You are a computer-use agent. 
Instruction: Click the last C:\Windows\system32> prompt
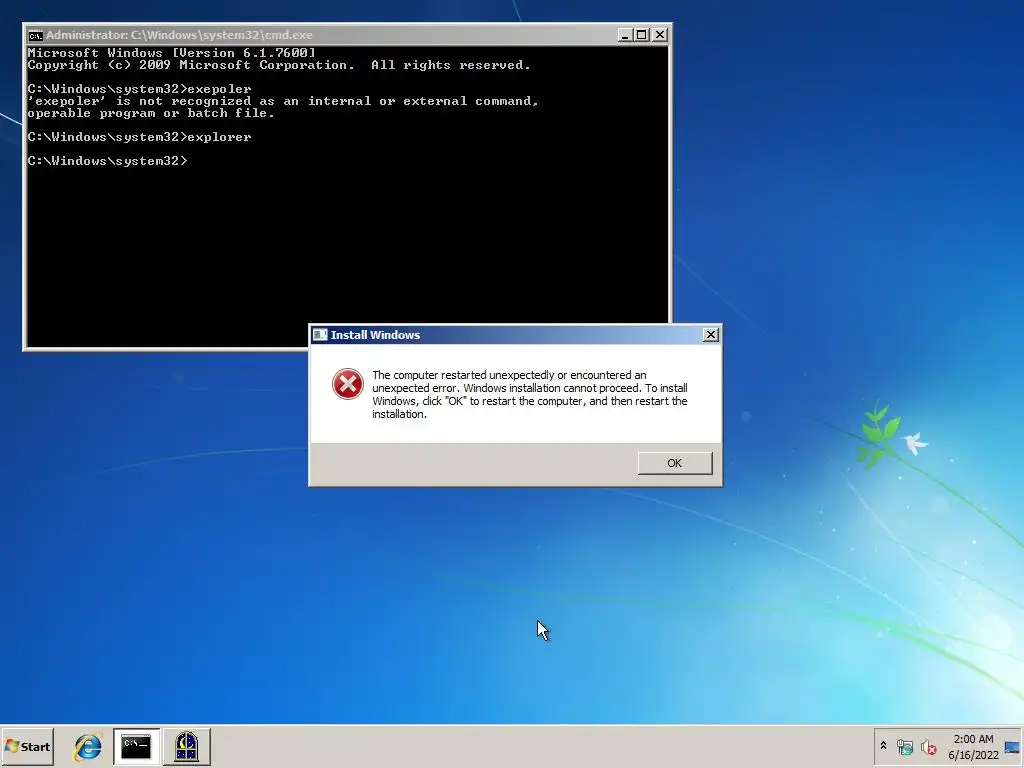(107, 161)
